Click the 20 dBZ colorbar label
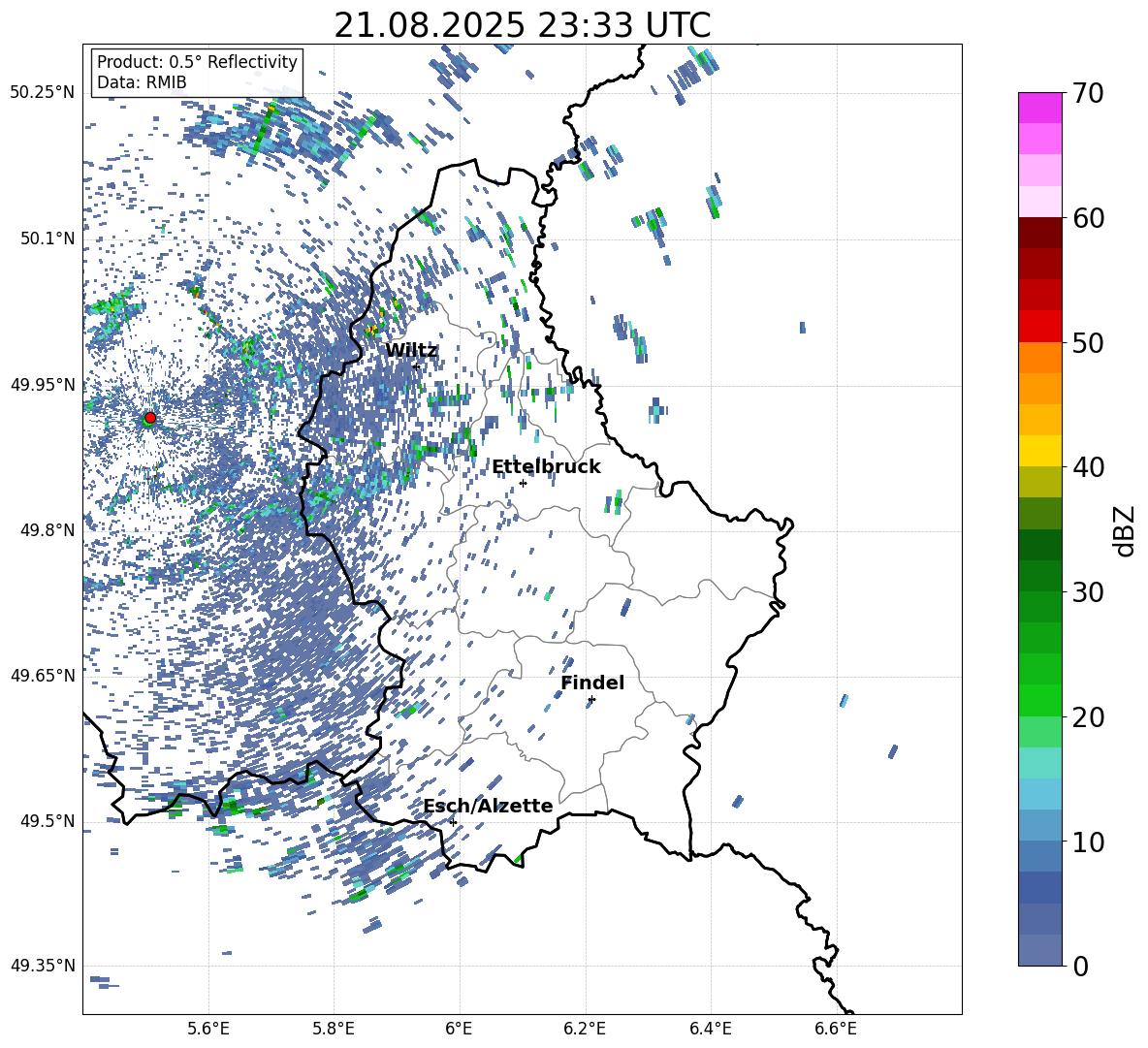1148x1048 pixels. (x=1087, y=717)
